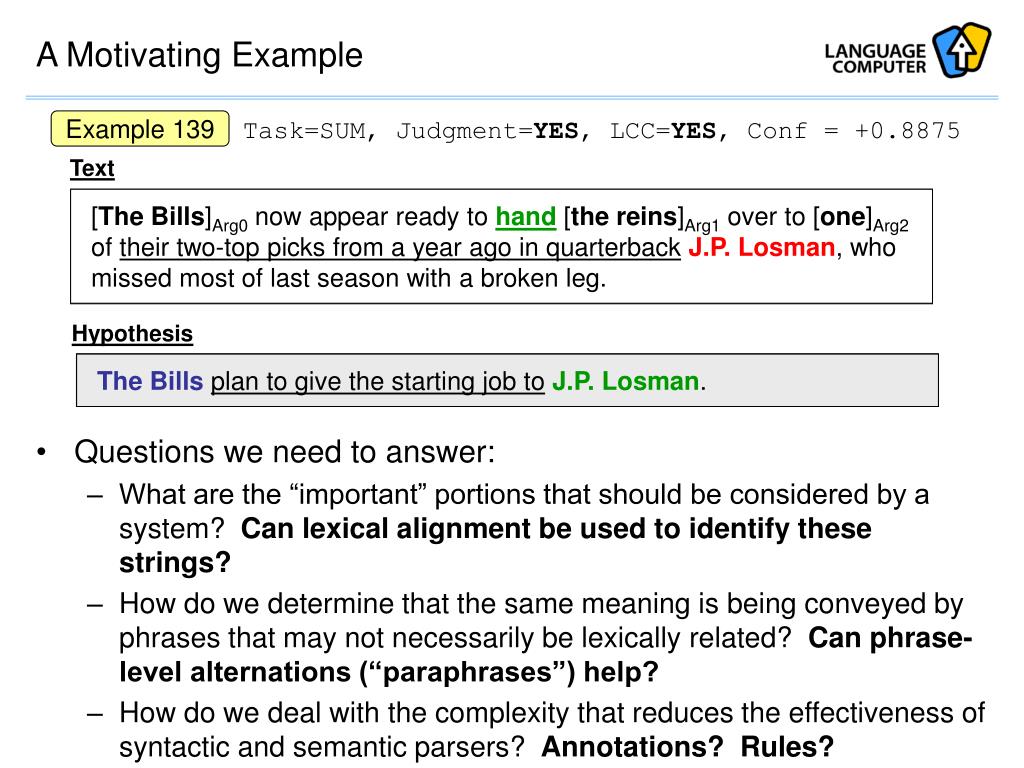1024x768 pixels.
Task: Click the slide title A Motivating Example
Action: 199,55
